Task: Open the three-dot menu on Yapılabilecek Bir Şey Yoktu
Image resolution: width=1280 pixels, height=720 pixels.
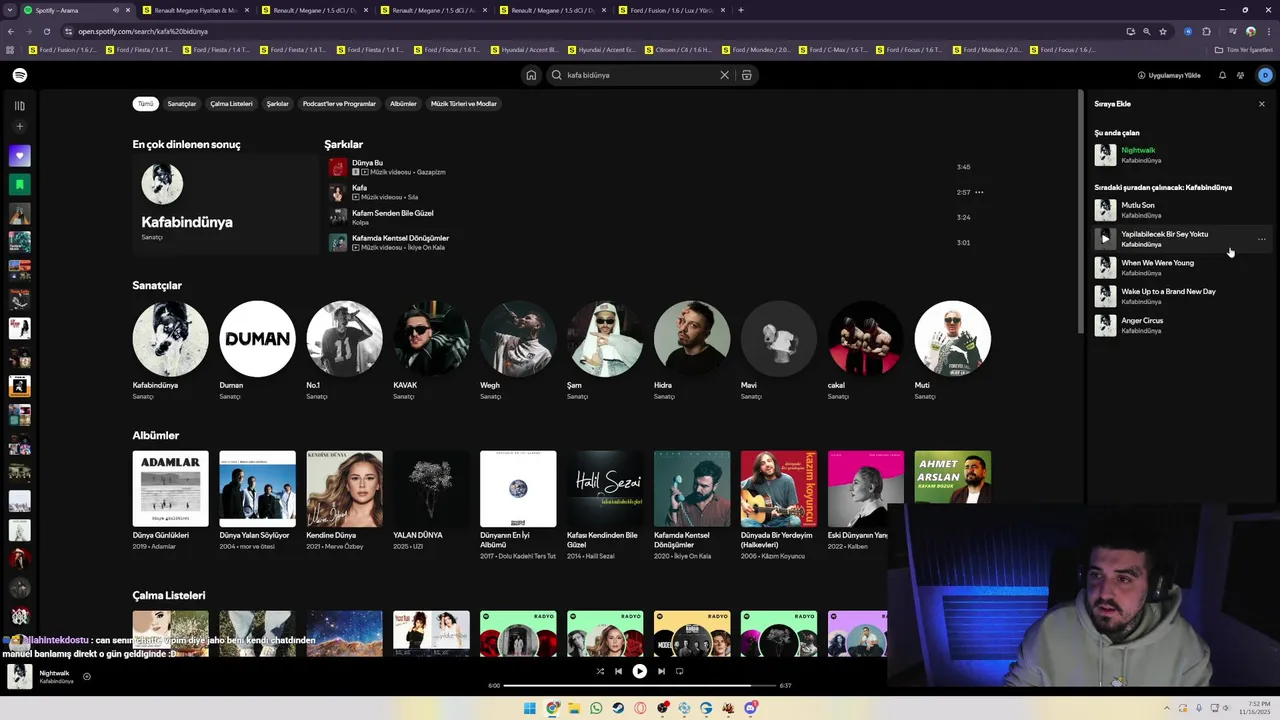Action: tap(1261, 239)
